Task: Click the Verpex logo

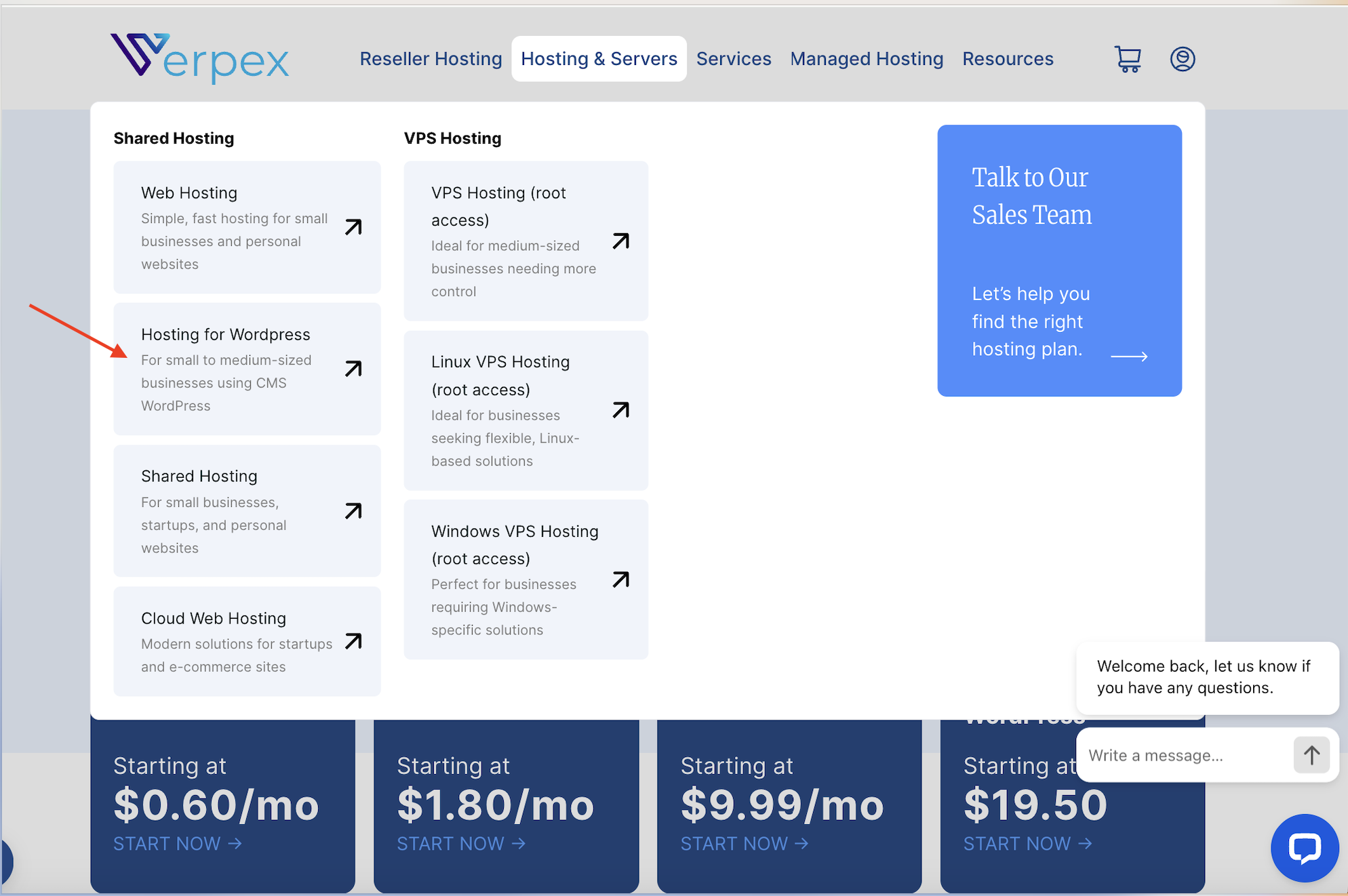Action: (200, 58)
